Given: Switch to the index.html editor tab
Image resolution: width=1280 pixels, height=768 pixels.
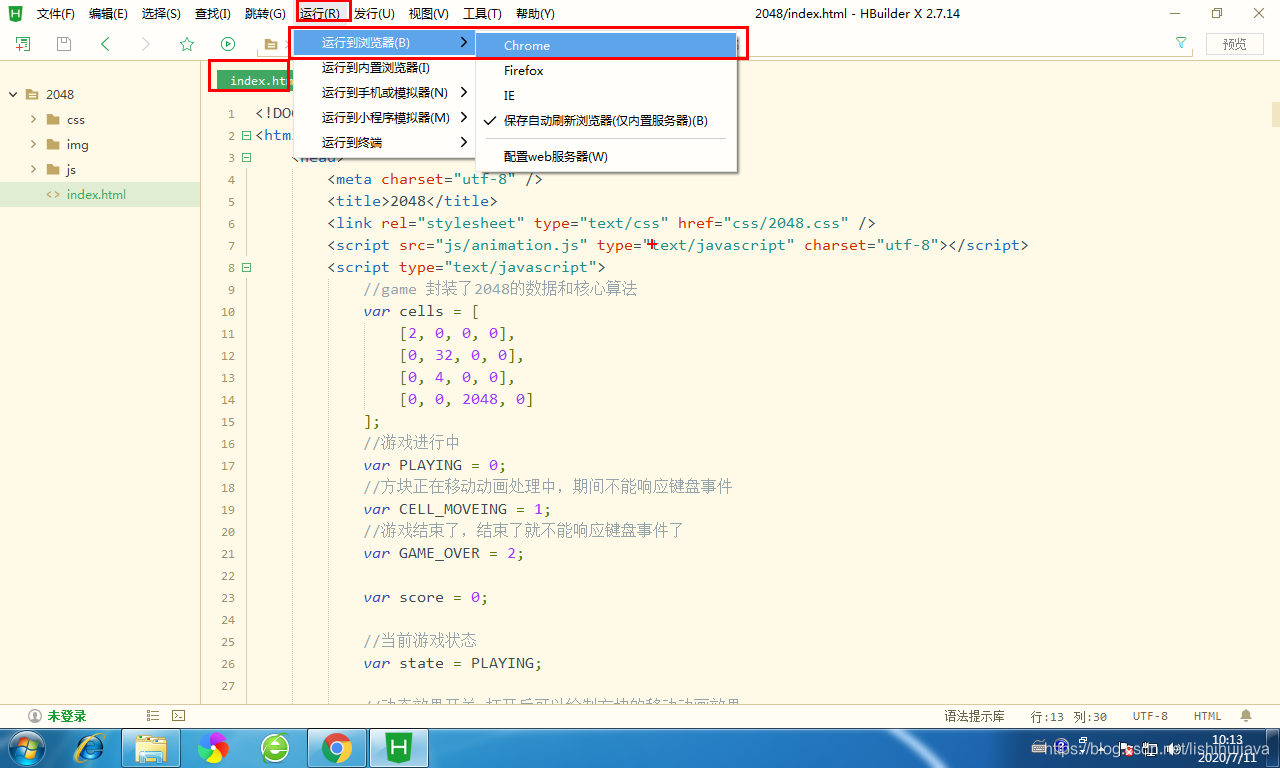Looking at the screenshot, I should coord(254,80).
